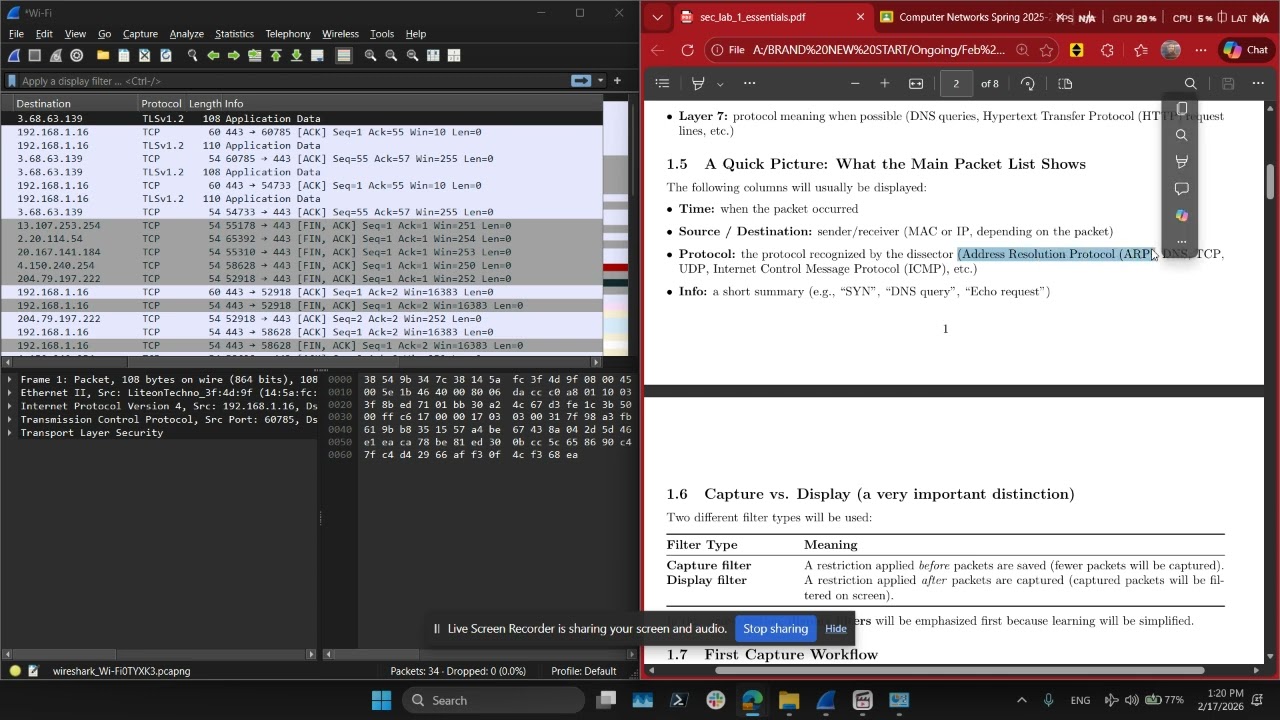Zoom out on Wireshark packet text

[x=391, y=56]
